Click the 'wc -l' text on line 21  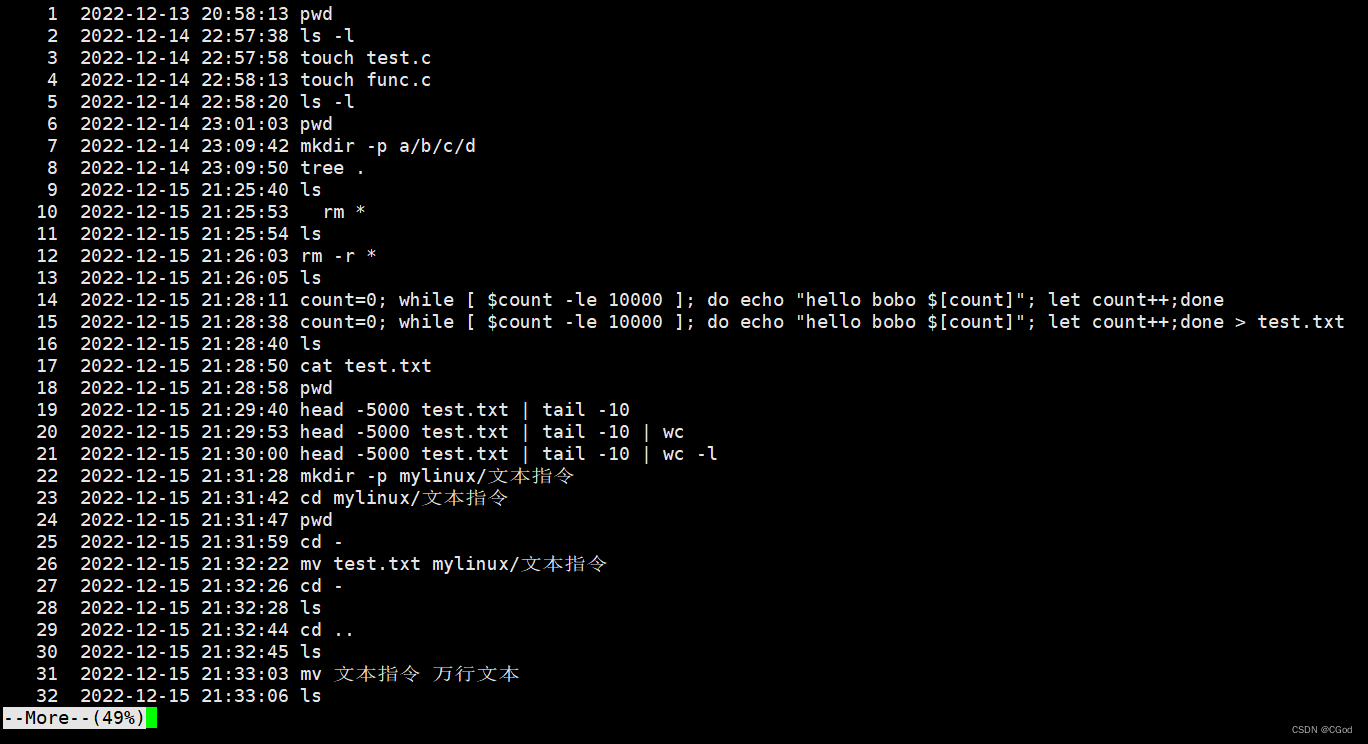click(x=690, y=454)
